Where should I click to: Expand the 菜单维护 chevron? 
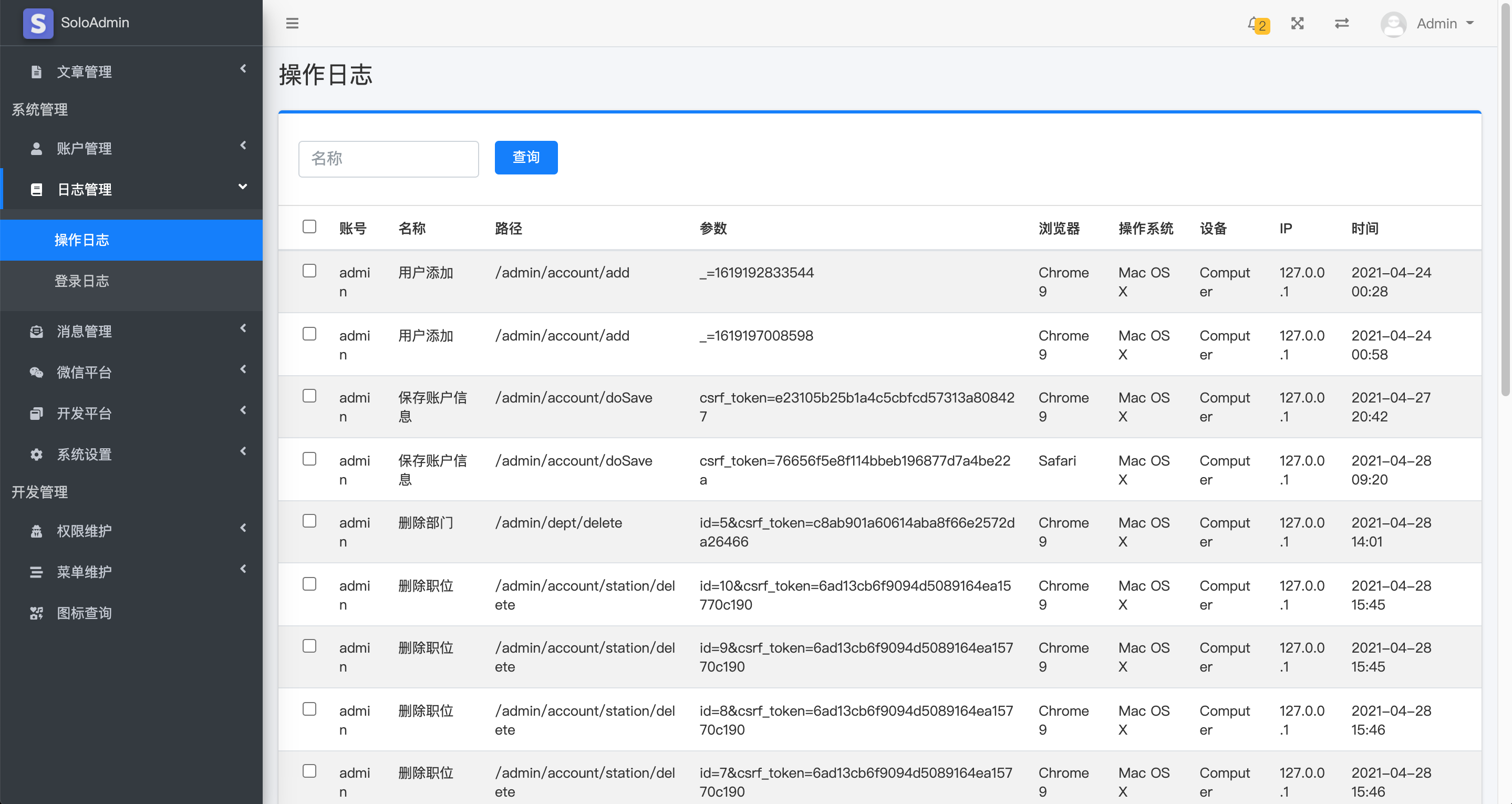(243, 569)
